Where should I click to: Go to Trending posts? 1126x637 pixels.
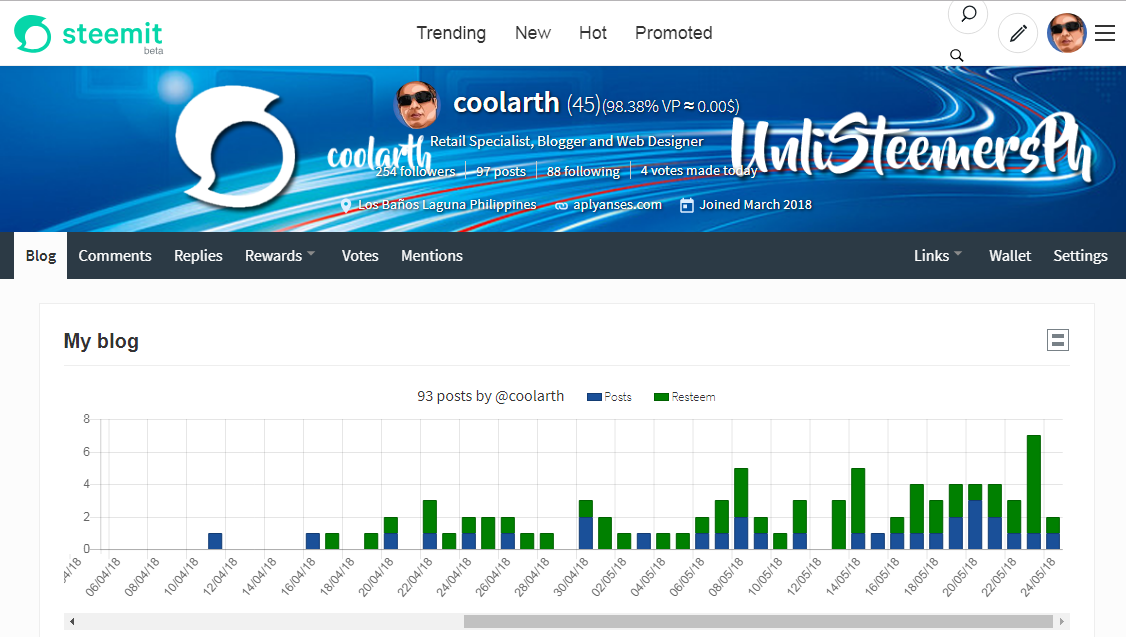click(451, 33)
